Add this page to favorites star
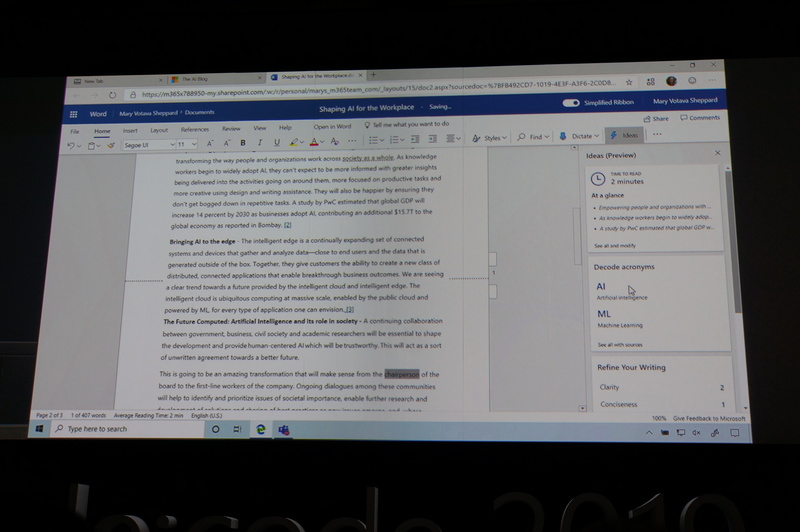 (629, 82)
